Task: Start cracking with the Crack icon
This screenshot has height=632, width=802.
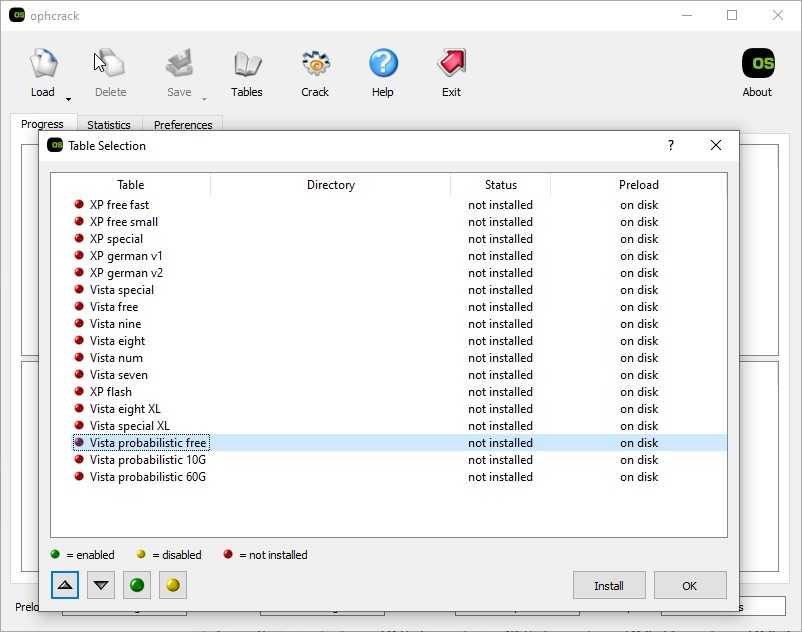Action: [x=315, y=66]
